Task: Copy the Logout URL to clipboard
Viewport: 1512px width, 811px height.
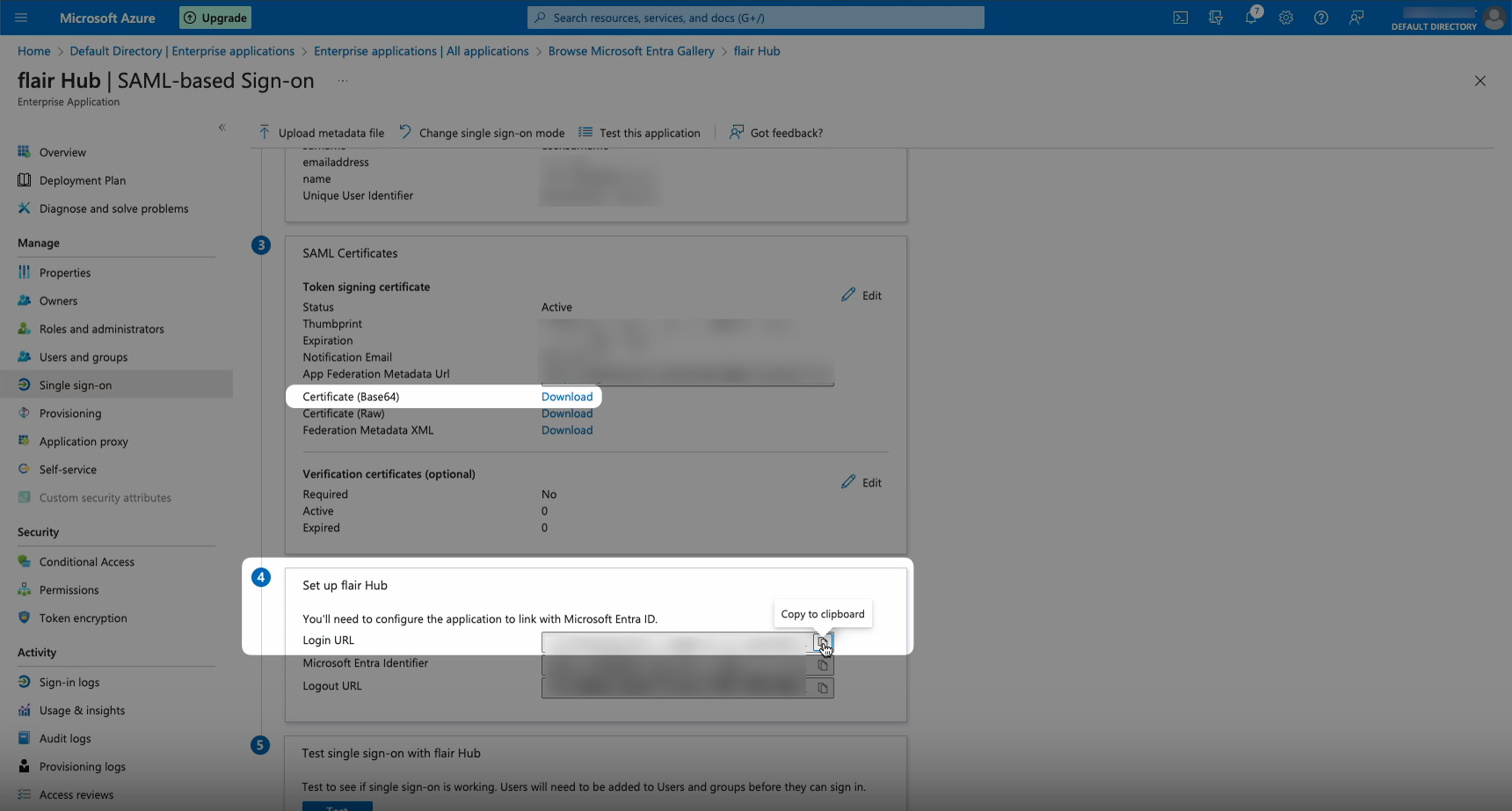Action: click(823, 688)
